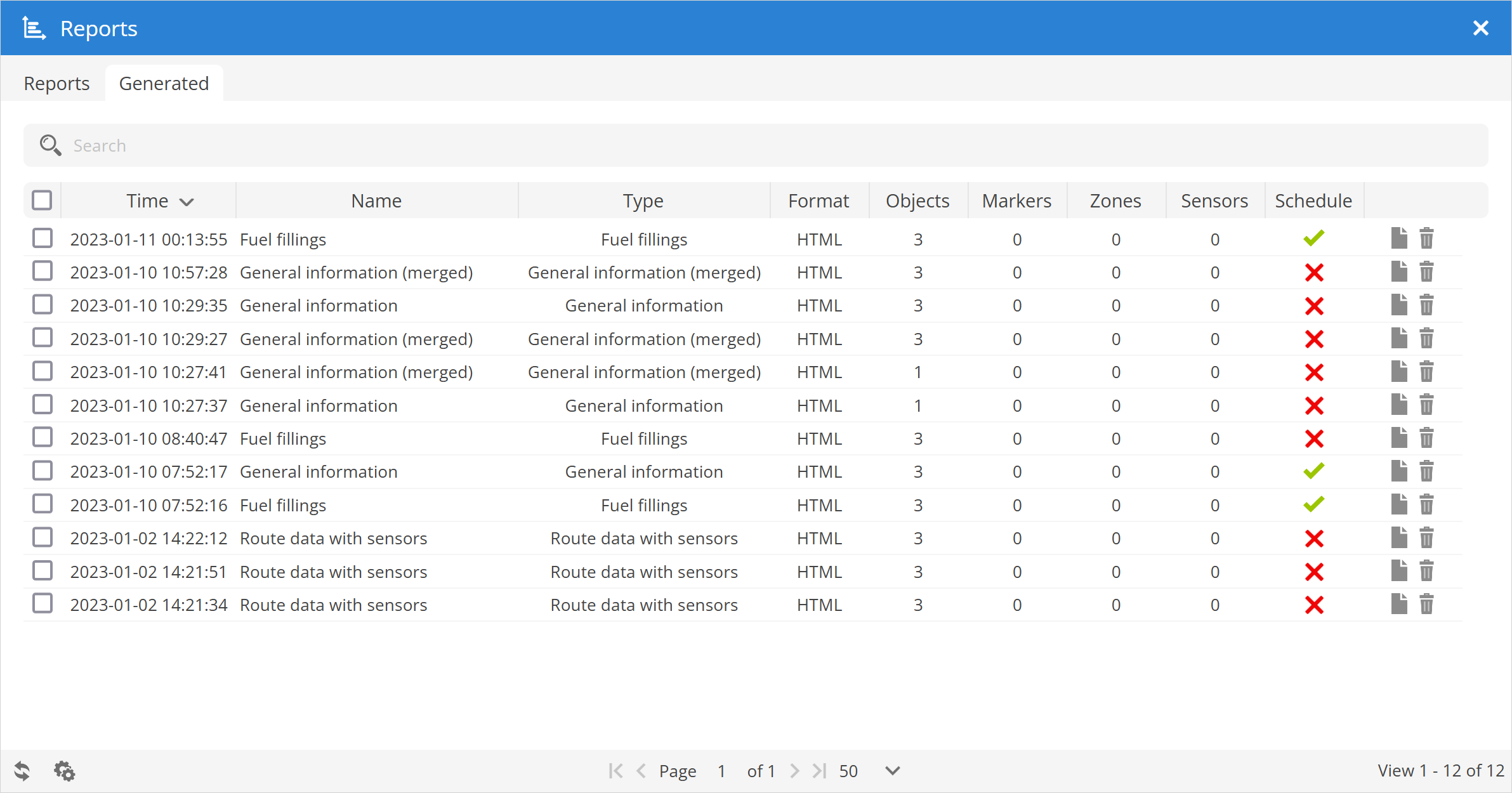The height and width of the screenshot is (793, 1512).
Task: Open the 2023-01-10 07:52:17 General information report
Action: pyautogui.click(x=1399, y=471)
